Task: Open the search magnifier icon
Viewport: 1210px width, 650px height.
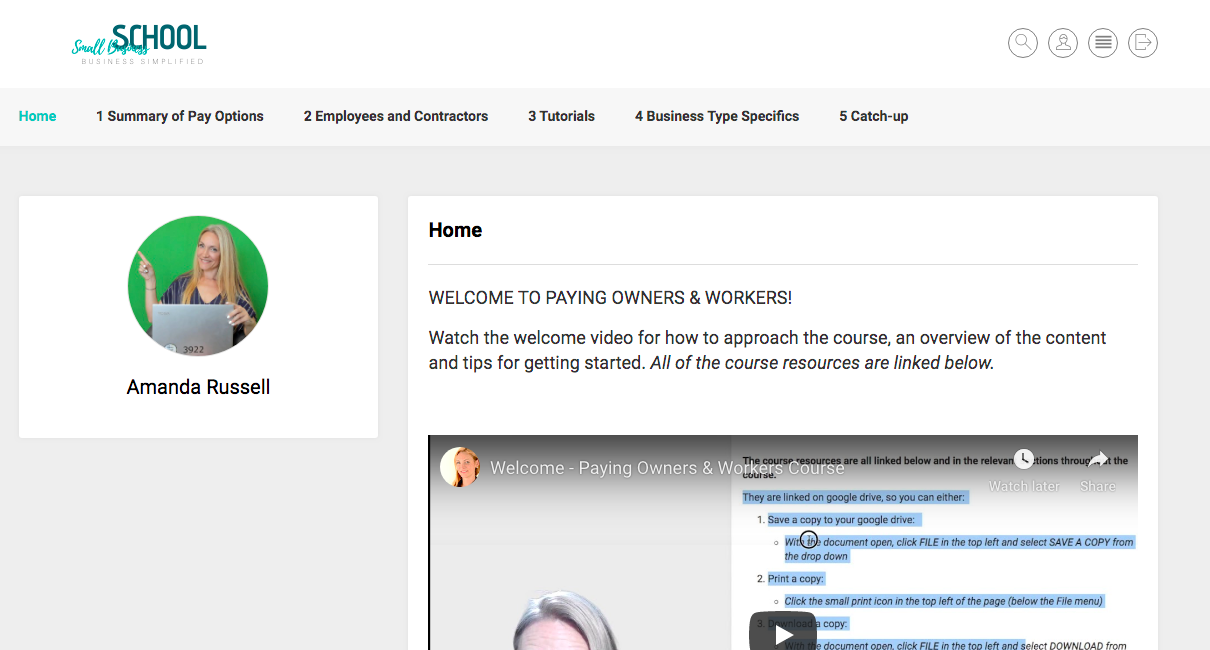Action: point(1022,43)
